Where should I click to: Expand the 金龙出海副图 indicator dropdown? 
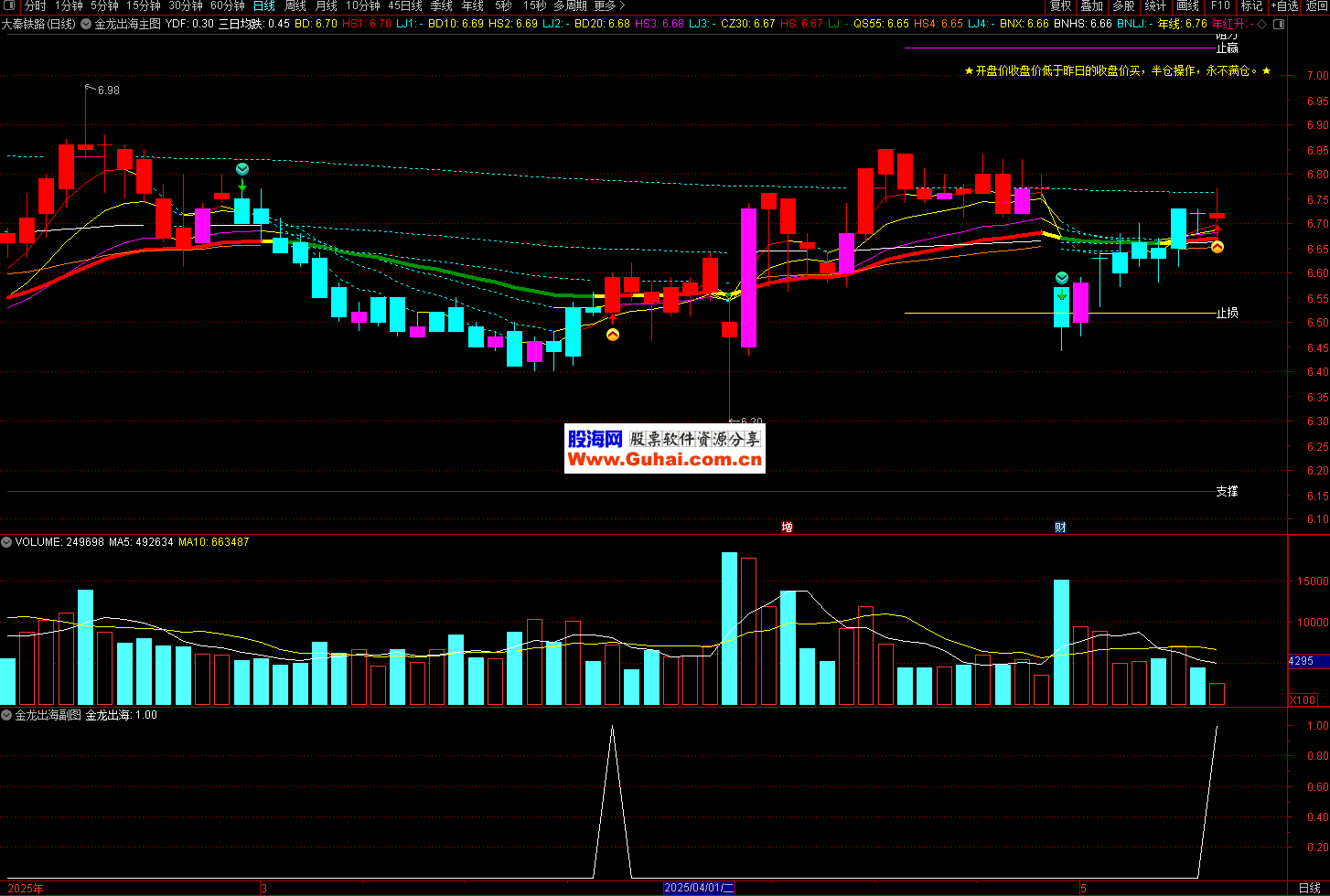coord(6,715)
